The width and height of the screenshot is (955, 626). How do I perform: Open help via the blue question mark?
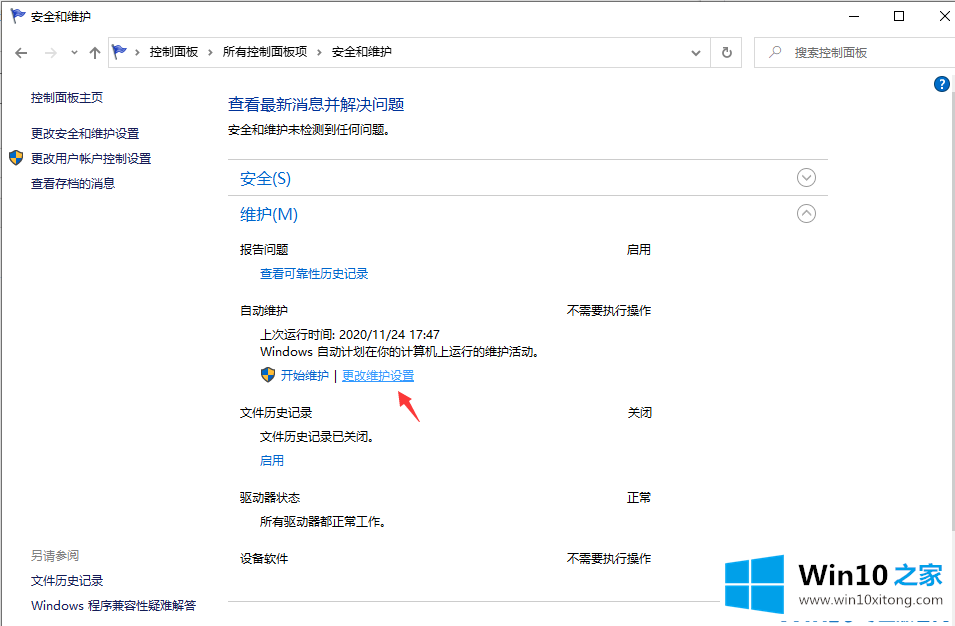(941, 84)
